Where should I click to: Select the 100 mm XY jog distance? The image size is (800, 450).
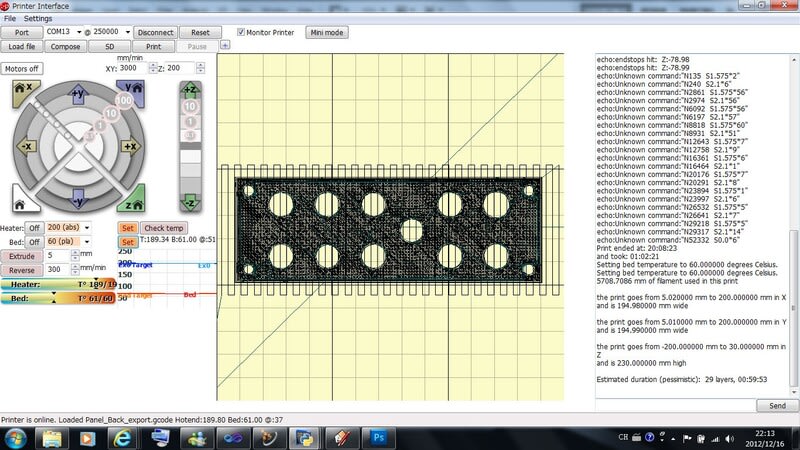(x=124, y=101)
